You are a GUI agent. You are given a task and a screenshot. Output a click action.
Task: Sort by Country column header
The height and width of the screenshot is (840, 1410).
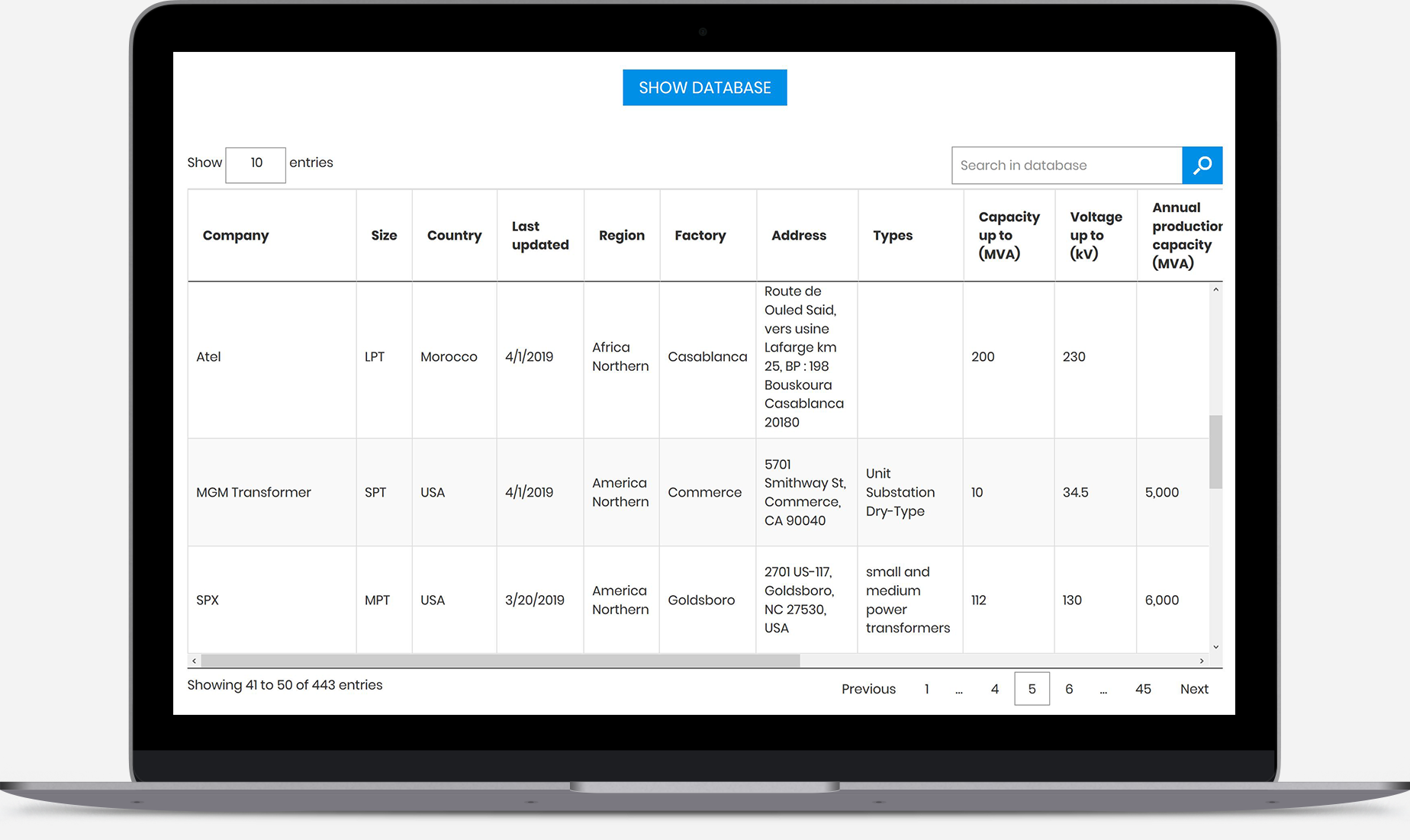tap(454, 236)
